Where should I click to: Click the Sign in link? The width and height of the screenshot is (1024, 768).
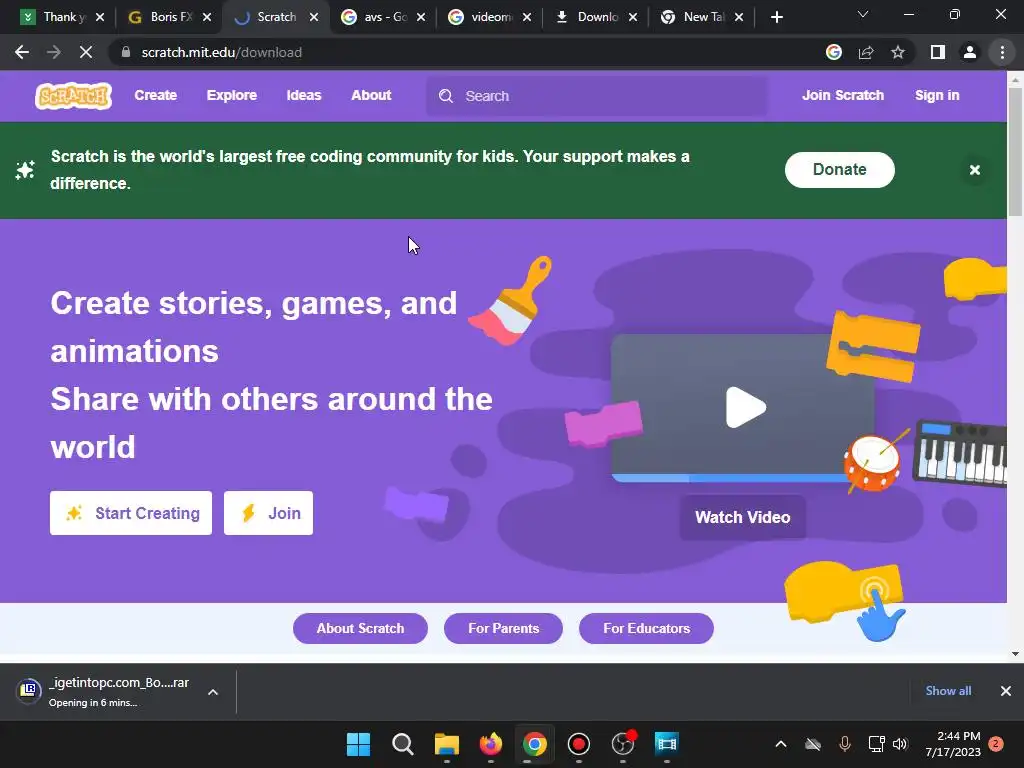click(x=937, y=95)
